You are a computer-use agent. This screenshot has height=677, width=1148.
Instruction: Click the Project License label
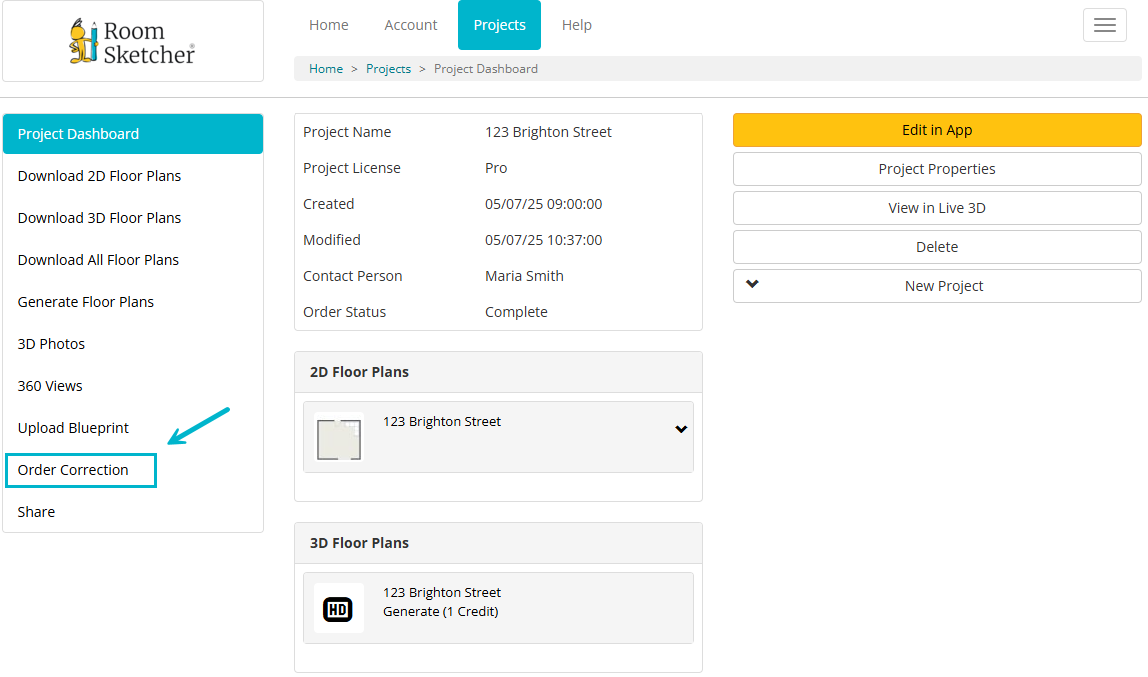tap(351, 168)
